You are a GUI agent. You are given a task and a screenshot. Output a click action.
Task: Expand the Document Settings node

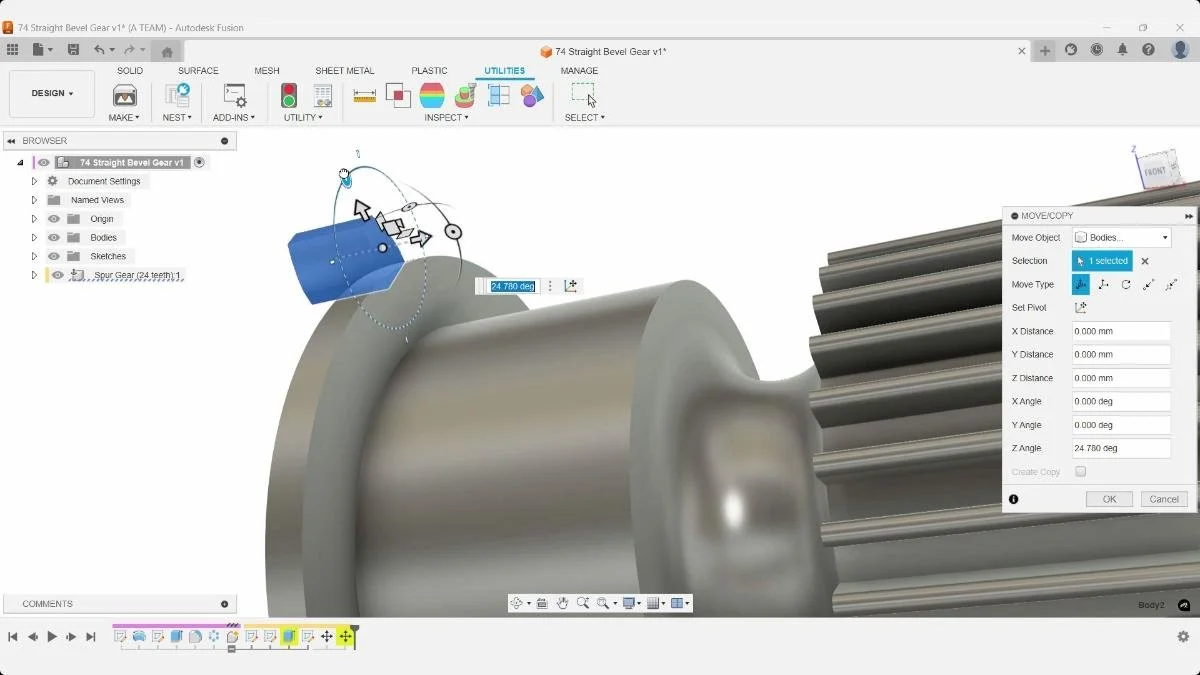click(x=34, y=181)
